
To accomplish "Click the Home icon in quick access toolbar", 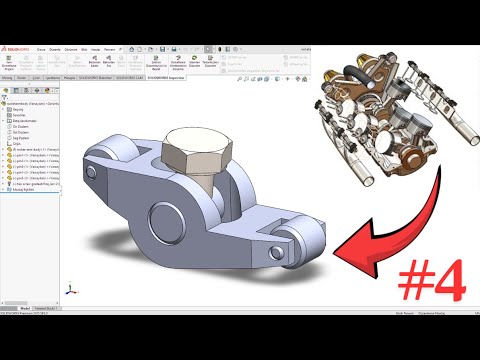I will (132, 49).
